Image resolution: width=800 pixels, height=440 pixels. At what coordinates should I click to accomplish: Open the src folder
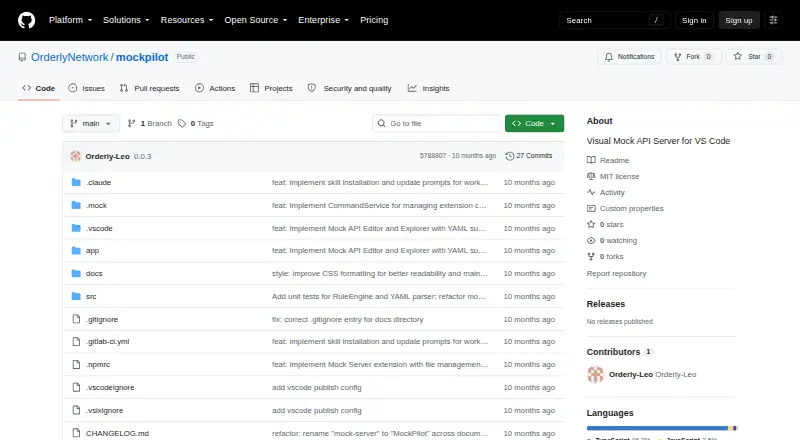[91, 297]
